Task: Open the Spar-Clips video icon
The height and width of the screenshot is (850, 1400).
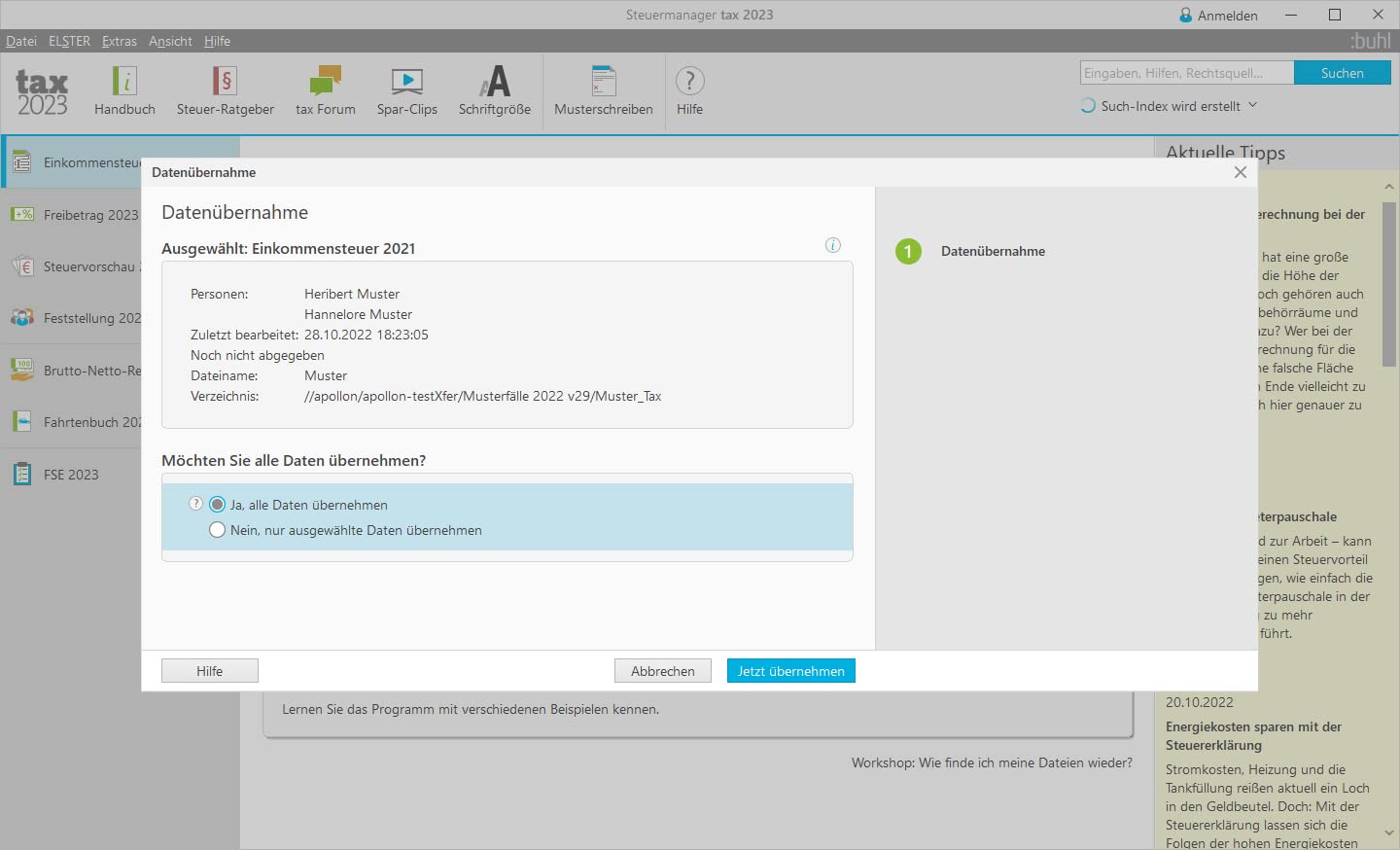Action: click(x=407, y=81)
